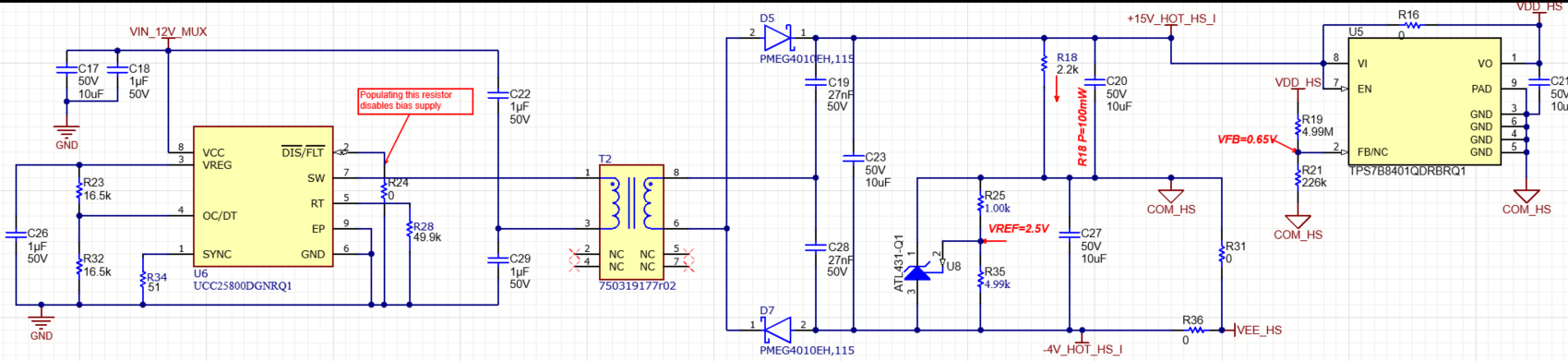The height and width of the screenshot is (361, 1568).
Task: Select the EN pin name on U5
Action: coord(1364,90)
